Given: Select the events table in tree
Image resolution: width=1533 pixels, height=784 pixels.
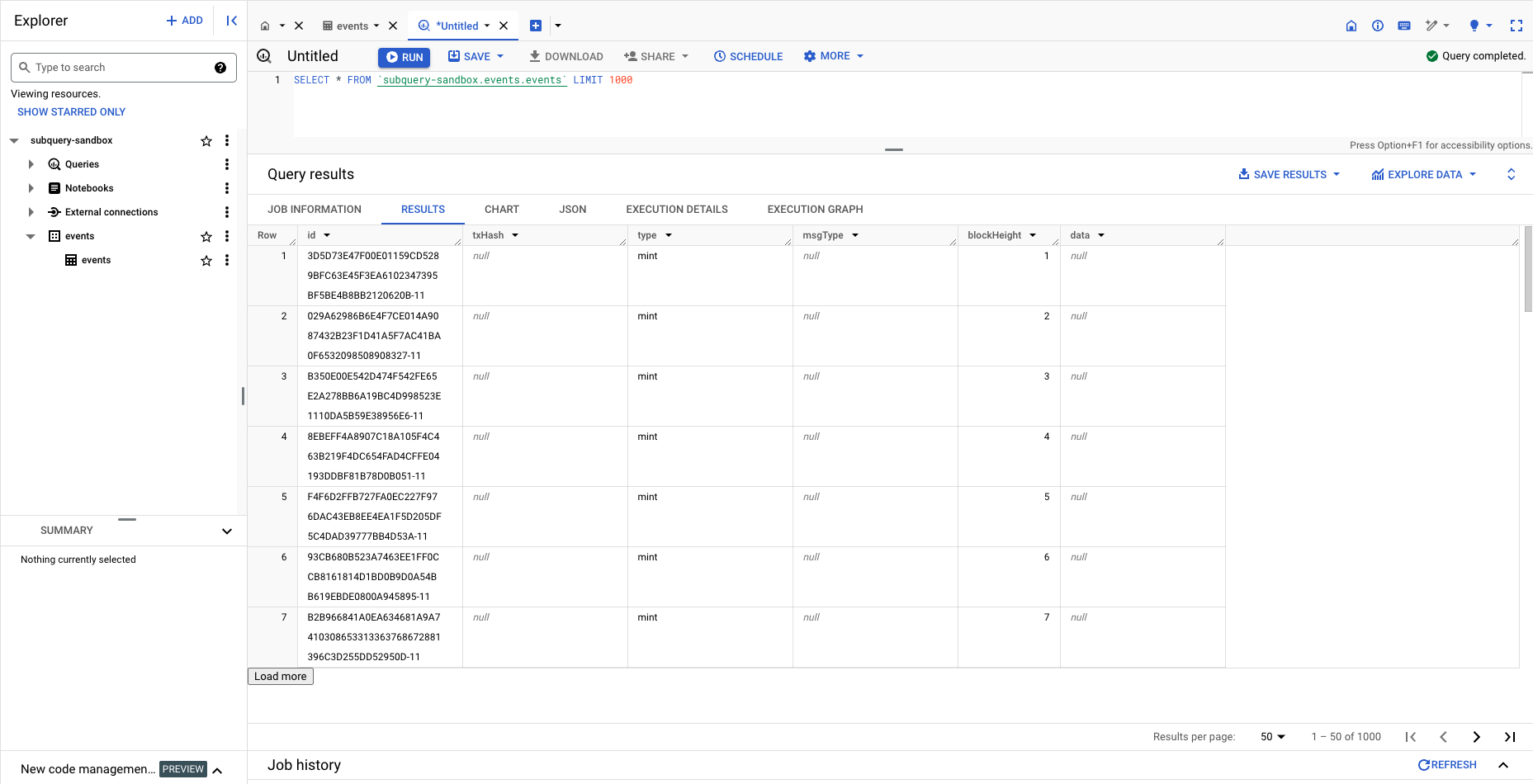Looking at the screenshot, I should (x=97, y=260).
